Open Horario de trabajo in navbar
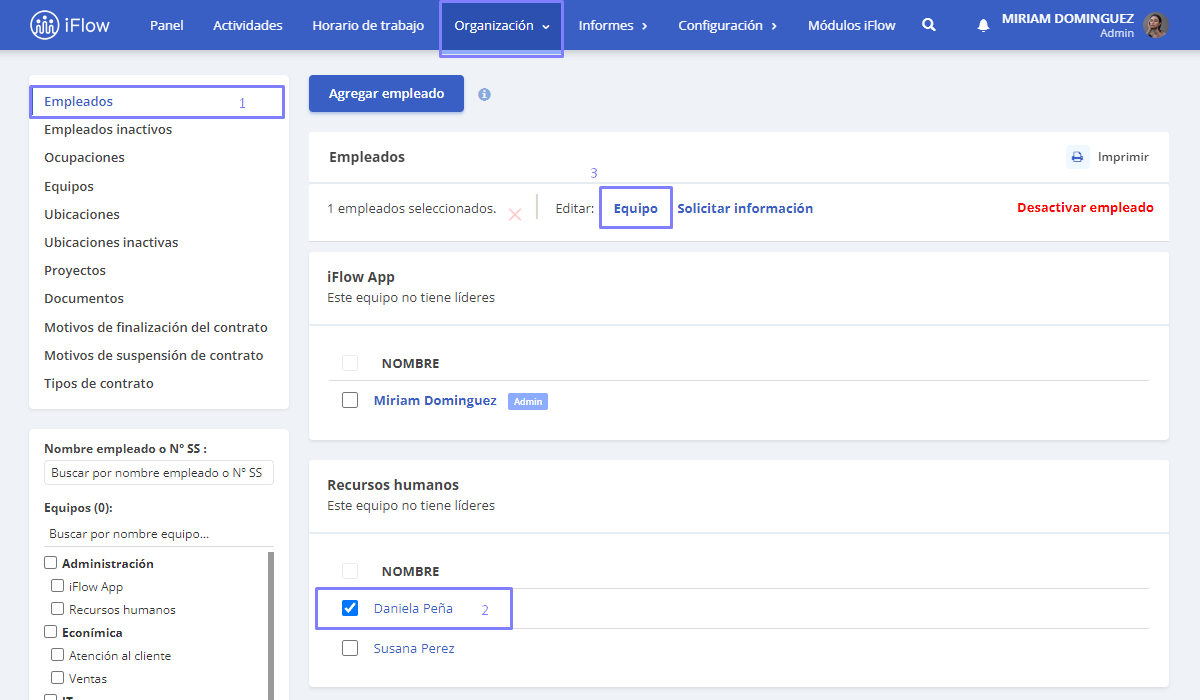This screenshot has width=1200, height=700. coord(368,26)
